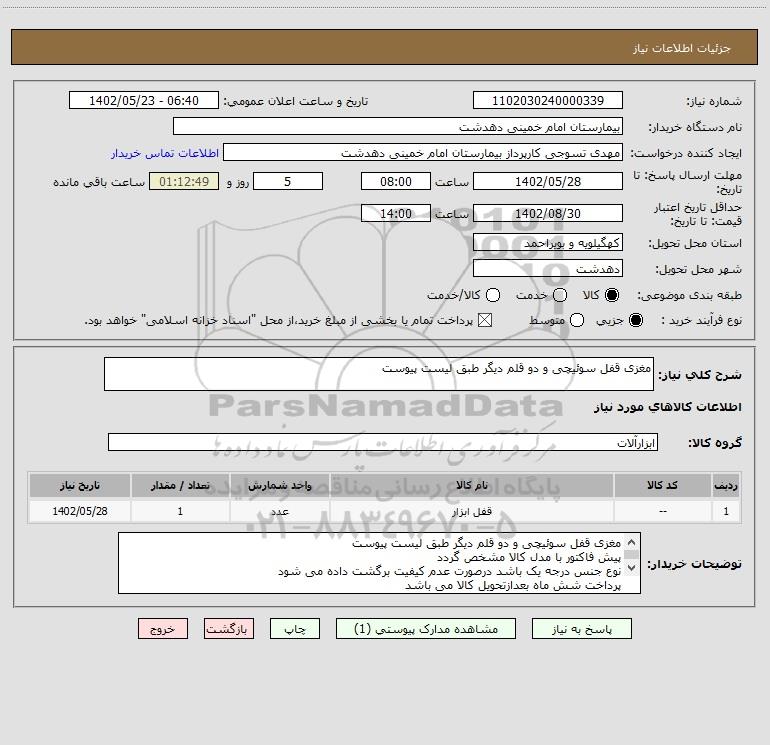Click the need number field 1102030240000339
This screenshot has height=745, width=770.
tap(548, 100)
